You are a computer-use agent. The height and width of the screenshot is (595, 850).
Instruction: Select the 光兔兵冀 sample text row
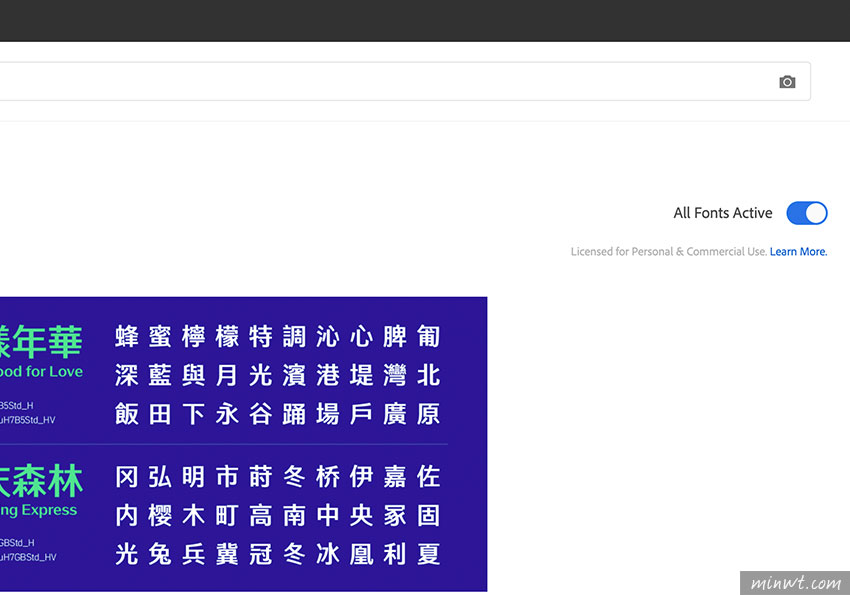pyautogui.click(x=277, y=554)
